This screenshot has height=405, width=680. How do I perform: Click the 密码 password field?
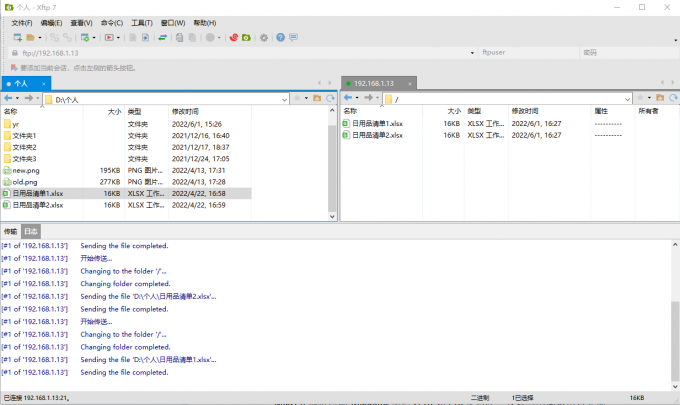click(x=629, y=52)
